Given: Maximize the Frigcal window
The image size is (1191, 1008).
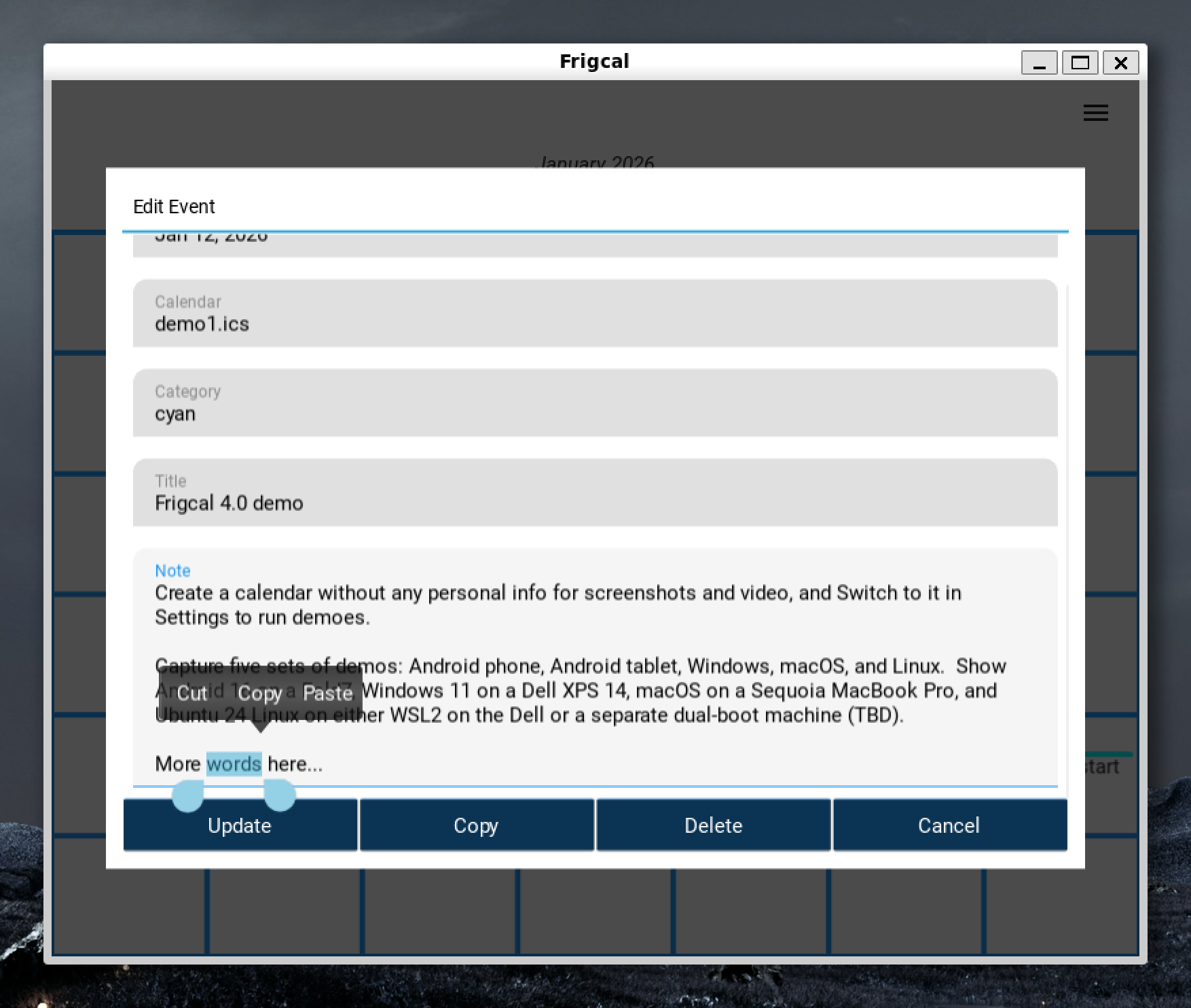Looking at the screenshot, I should pos(1080,63).
